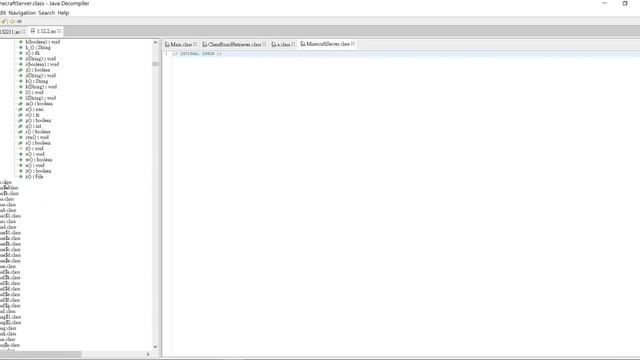640x360 pixels.
Task: Open the Search menu
Action: click(x=47, y=13)
